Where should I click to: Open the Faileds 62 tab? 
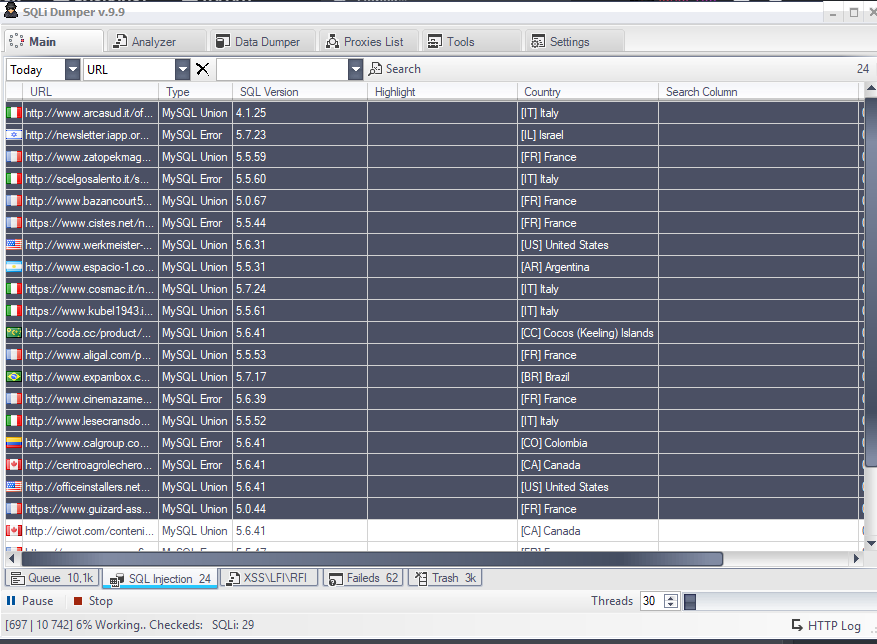click(364, 578)
